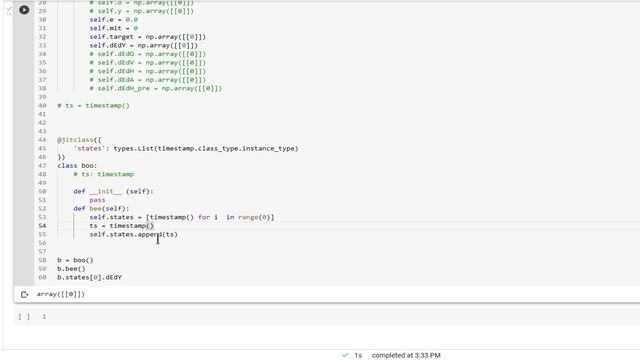
Task: Click 'self.target = np.array([[0]])' line
Action: pyautogui.click(x=148, y=37)
